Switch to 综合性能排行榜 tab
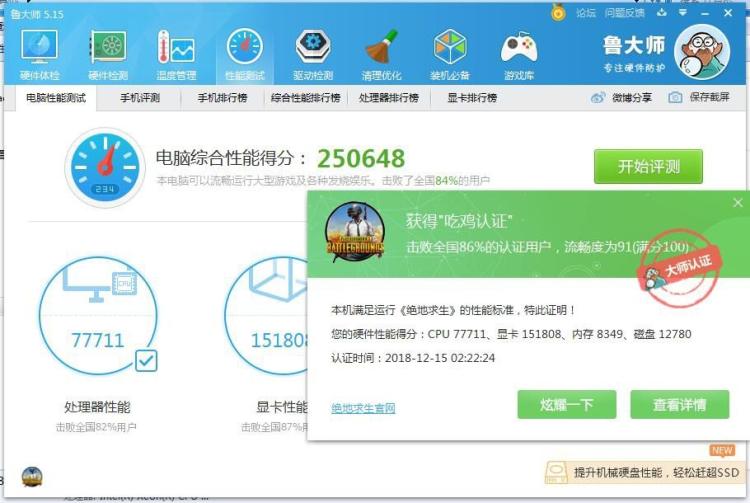Image resolution: width=750 pixels, height=503 pixels. point(305,98)
